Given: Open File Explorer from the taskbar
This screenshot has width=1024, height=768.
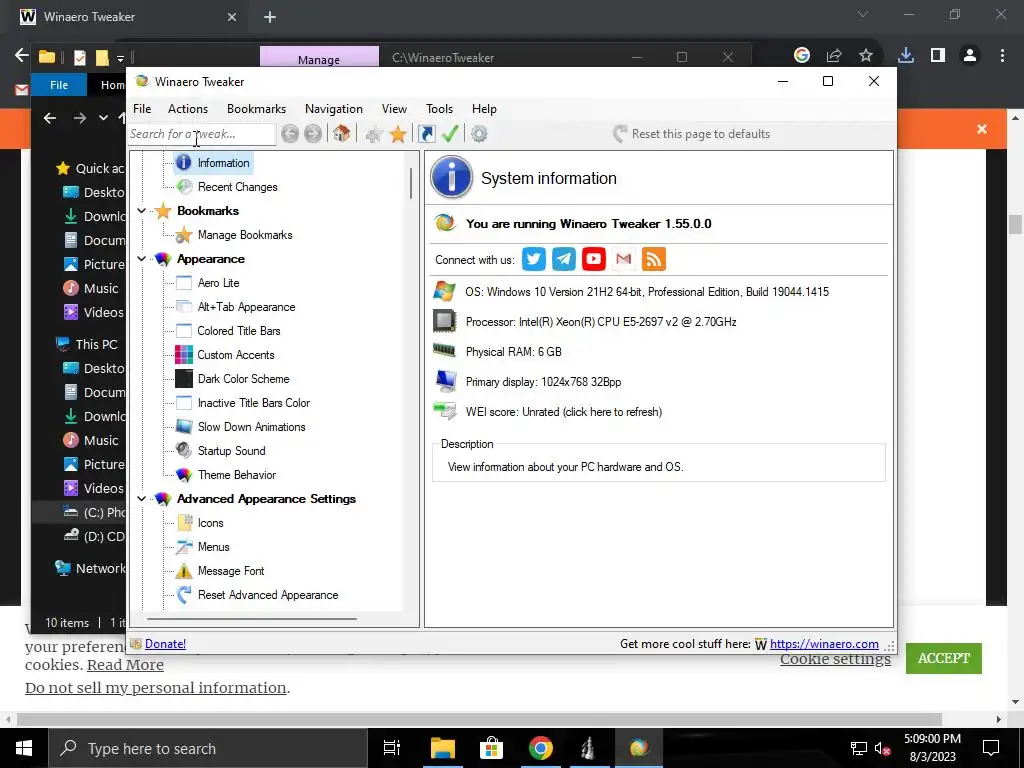Looking at the screenshot, I should (x=442, y=748).
